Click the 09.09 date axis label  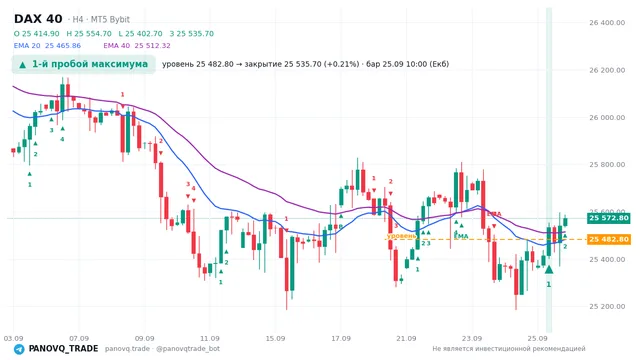[144, 338]
